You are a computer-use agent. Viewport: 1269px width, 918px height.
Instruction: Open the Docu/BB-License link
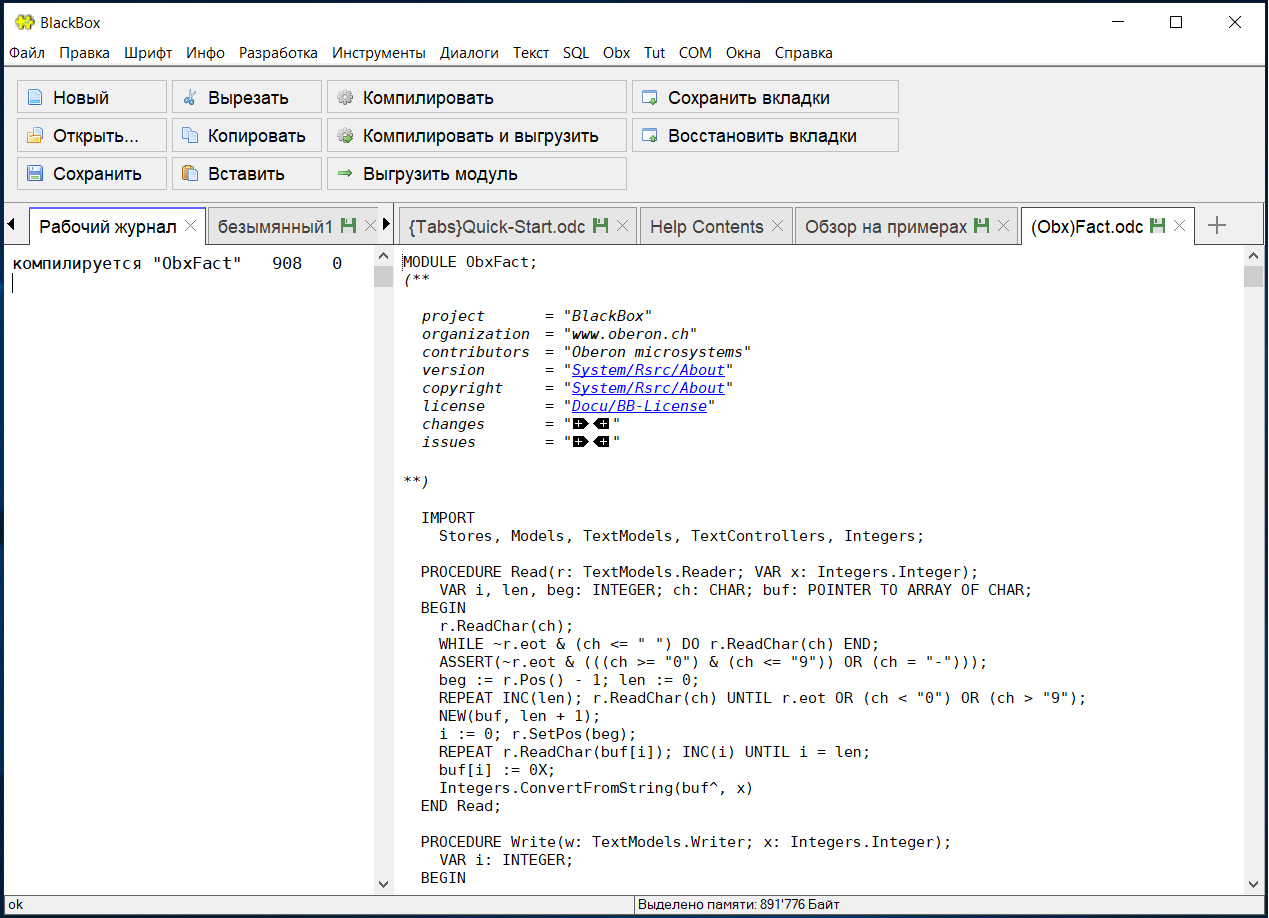point(639,406)
